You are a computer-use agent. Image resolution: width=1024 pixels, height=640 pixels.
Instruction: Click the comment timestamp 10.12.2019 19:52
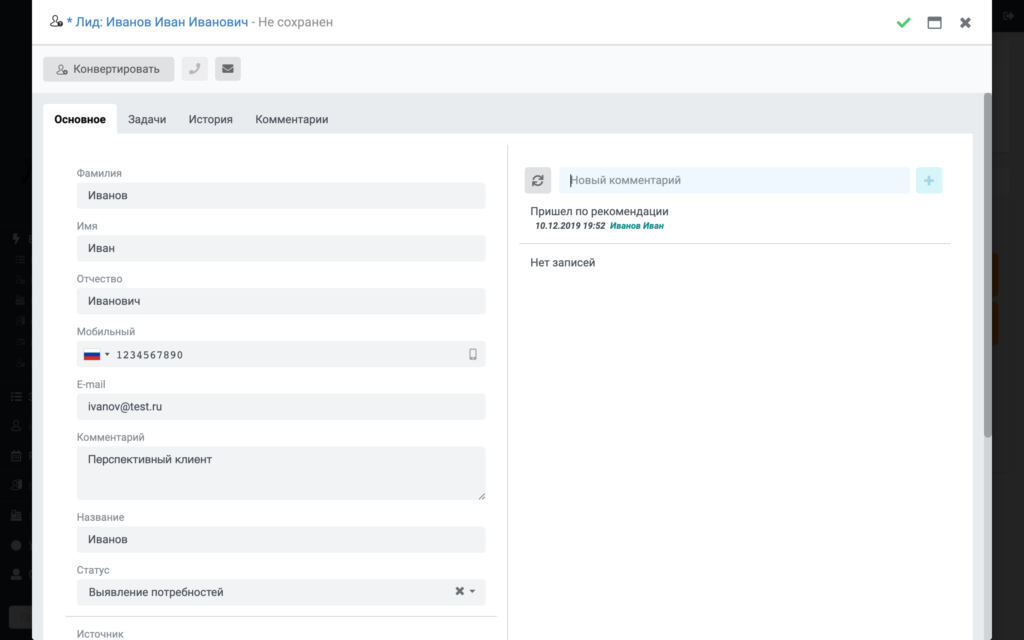[570, 226]
